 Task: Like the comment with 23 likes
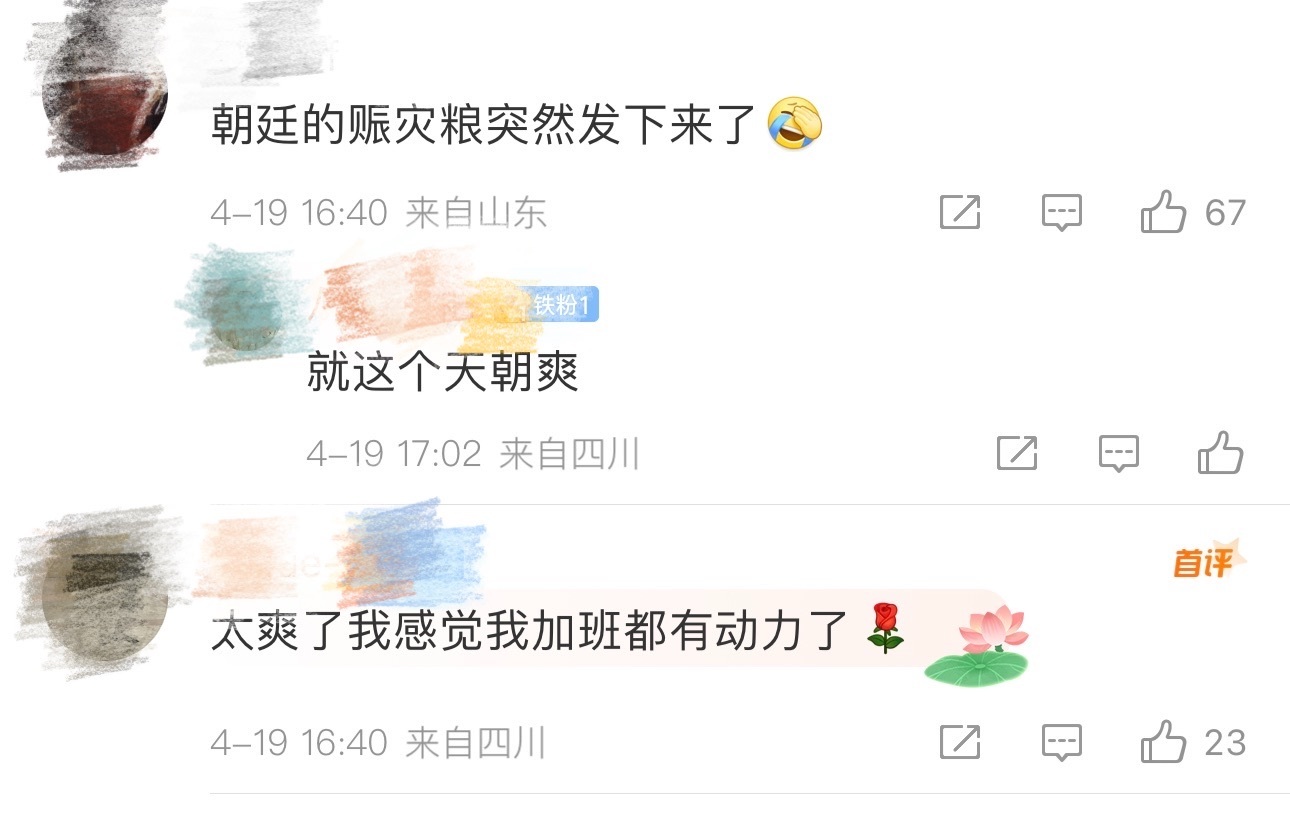(1163, 742)
